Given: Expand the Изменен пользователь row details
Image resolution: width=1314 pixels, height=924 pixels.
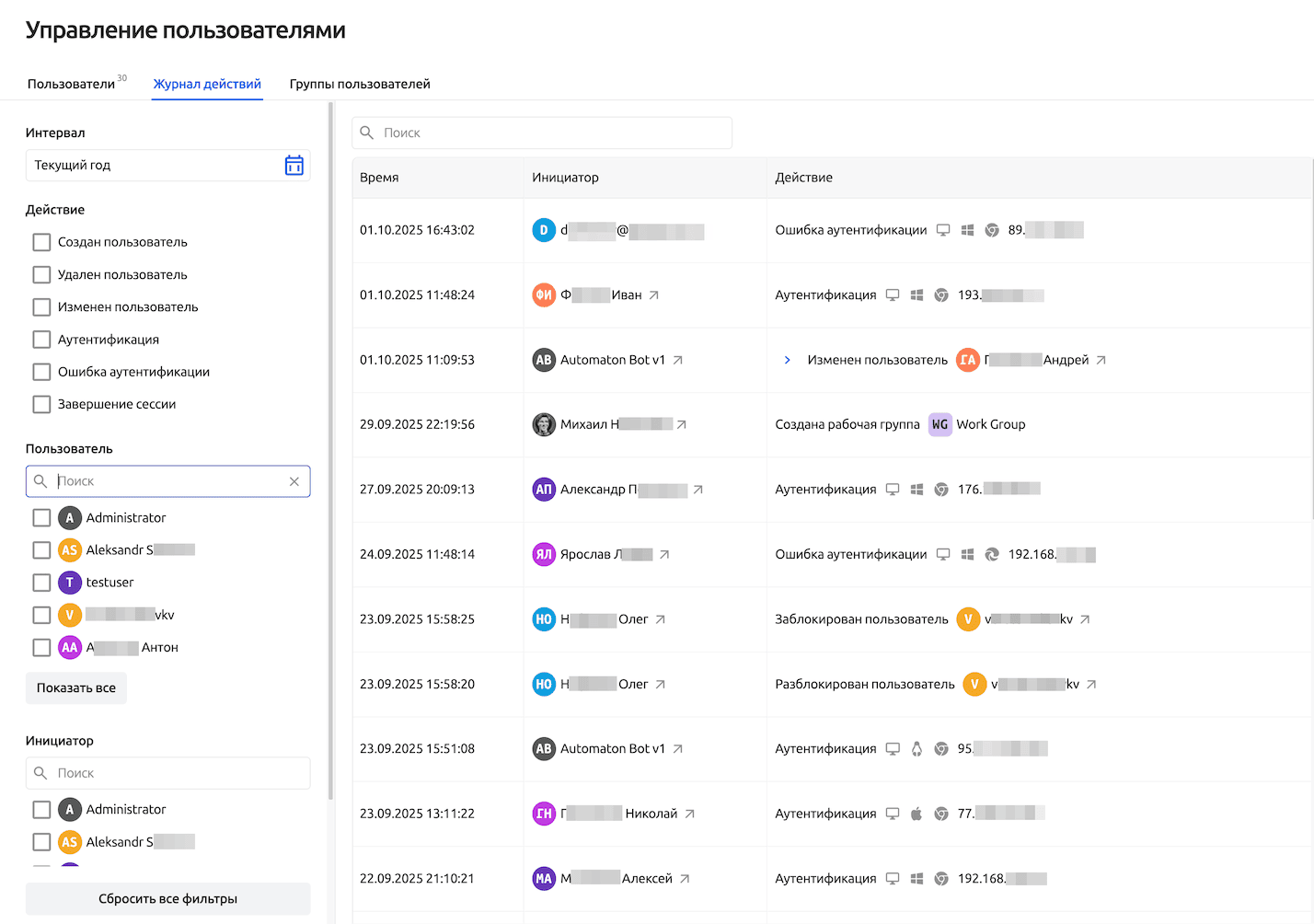Looking at the screenshot, I should 787,361.
